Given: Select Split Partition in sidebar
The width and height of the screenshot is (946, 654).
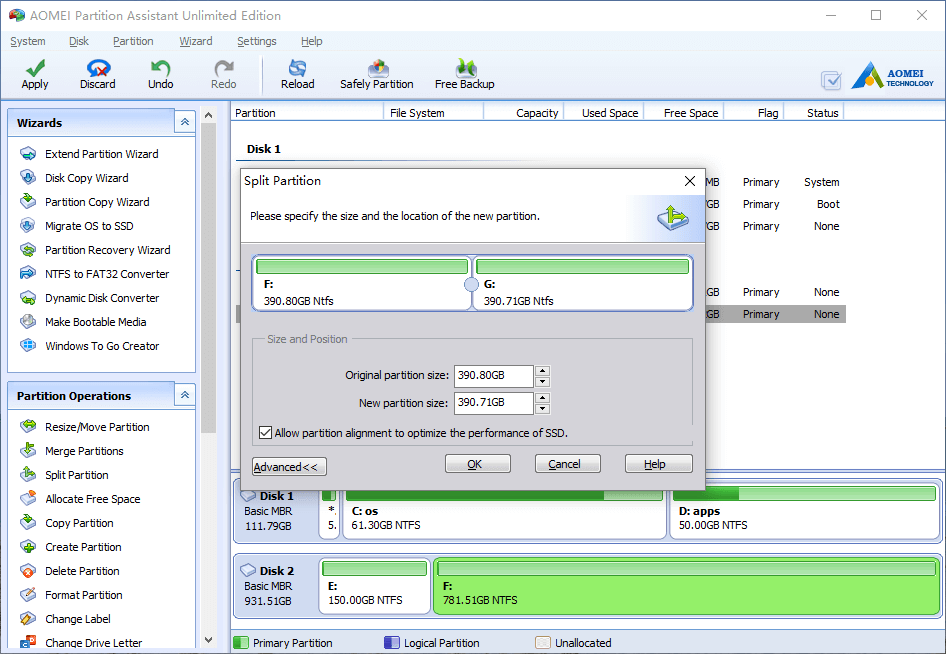Looking at the screenshot, I should (x=77, y=475).
